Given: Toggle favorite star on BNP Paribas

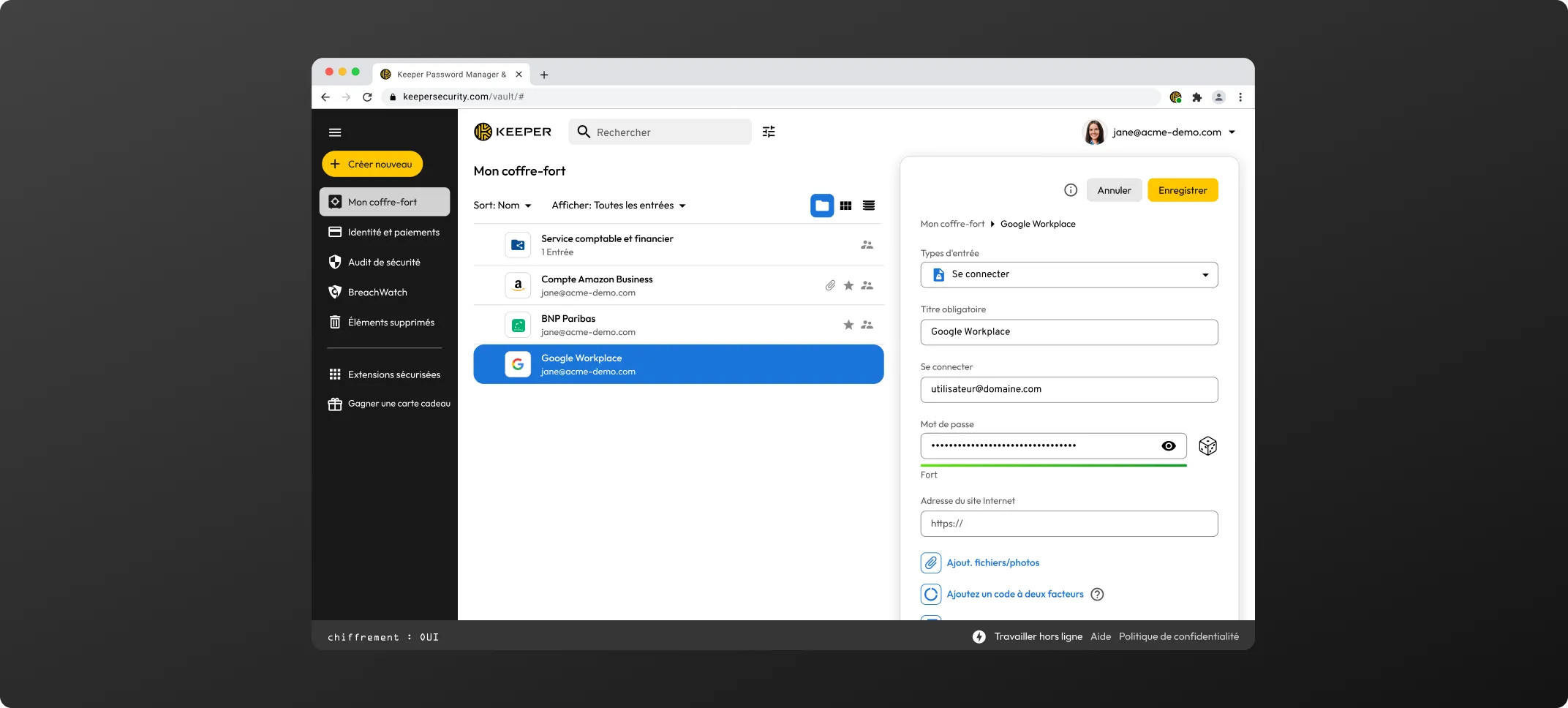Looking at the screenshot, I should coord(848,325).
